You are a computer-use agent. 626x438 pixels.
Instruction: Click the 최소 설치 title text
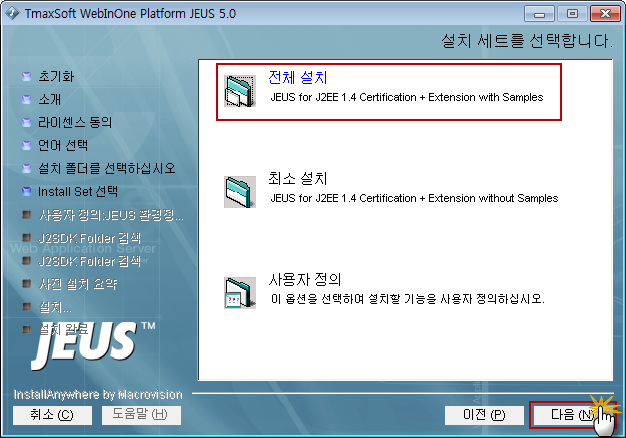tap(298, 178)
